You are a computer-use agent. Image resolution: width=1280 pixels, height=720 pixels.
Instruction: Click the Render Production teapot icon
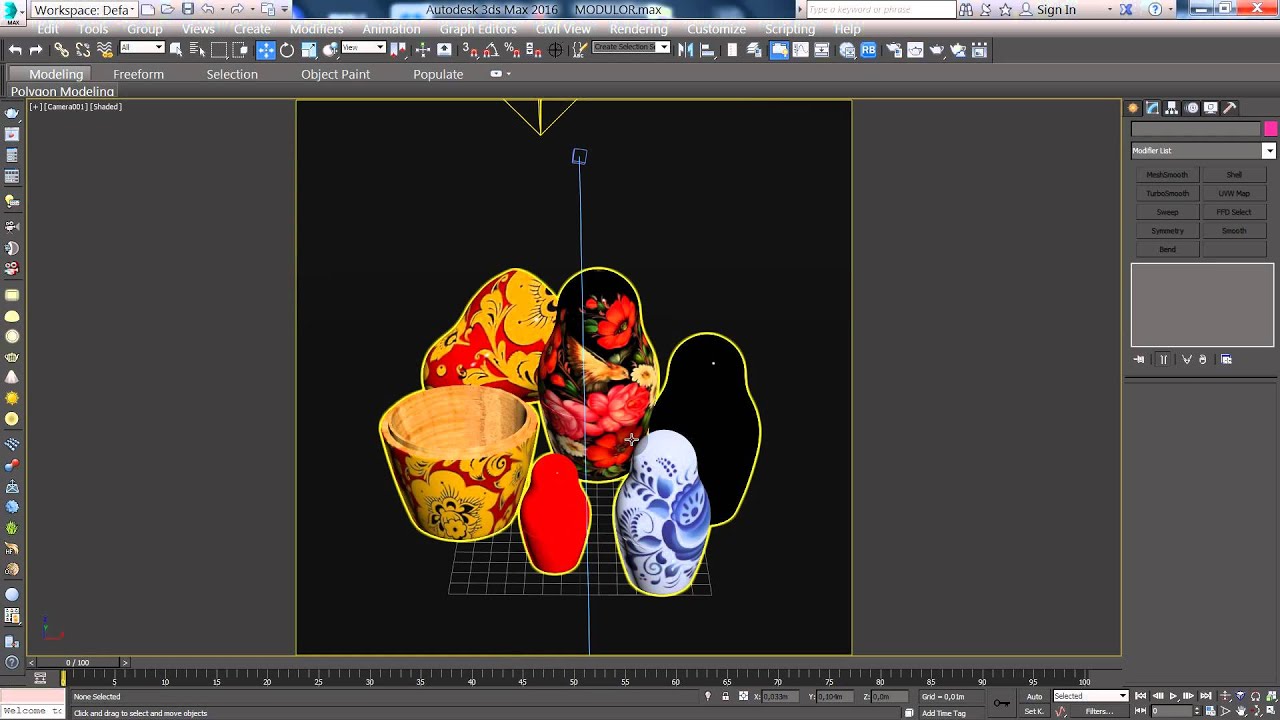(936, 50)
